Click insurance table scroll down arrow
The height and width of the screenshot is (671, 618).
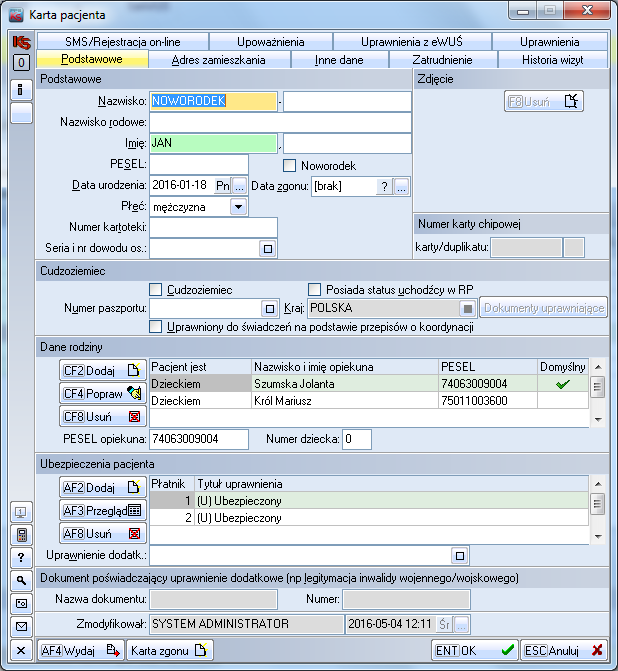(598, 537)
